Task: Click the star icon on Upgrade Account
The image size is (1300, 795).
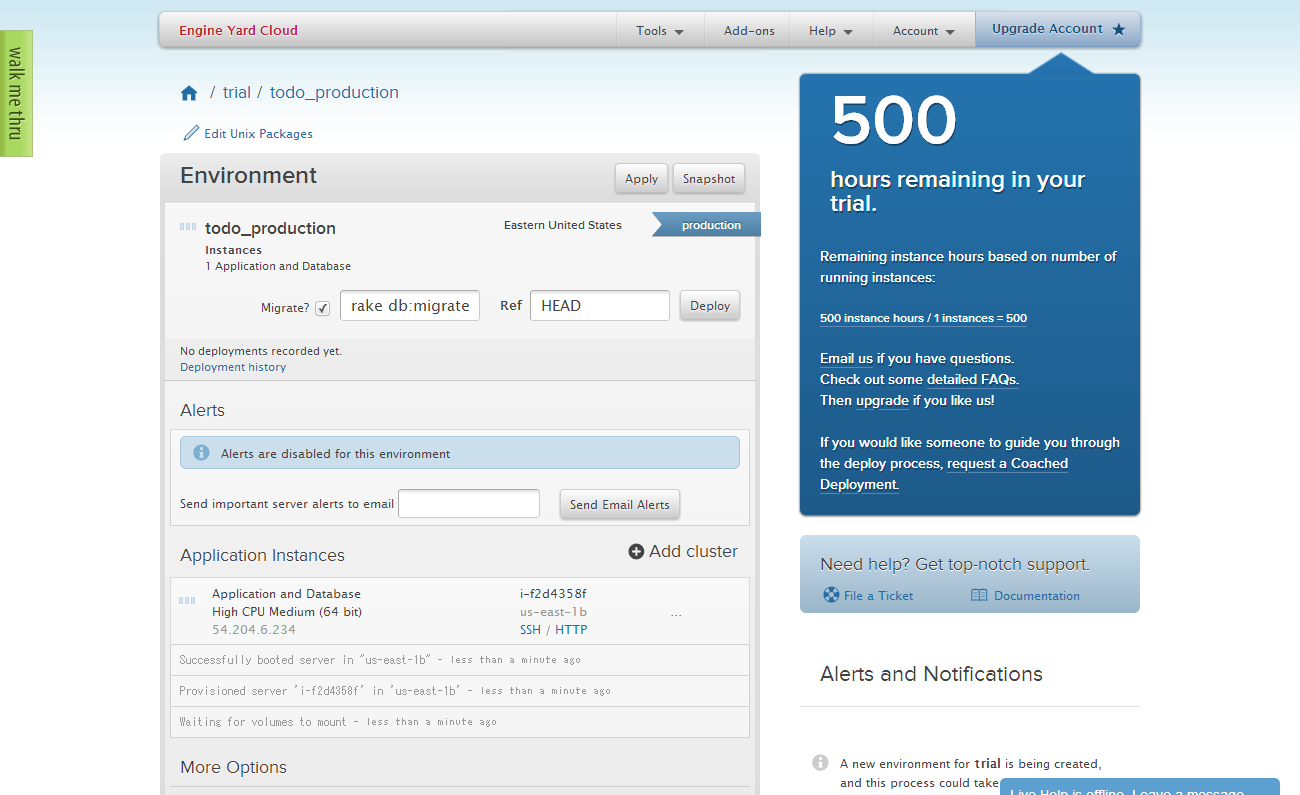Action: pyautogui.click(x=1119, y=29)
